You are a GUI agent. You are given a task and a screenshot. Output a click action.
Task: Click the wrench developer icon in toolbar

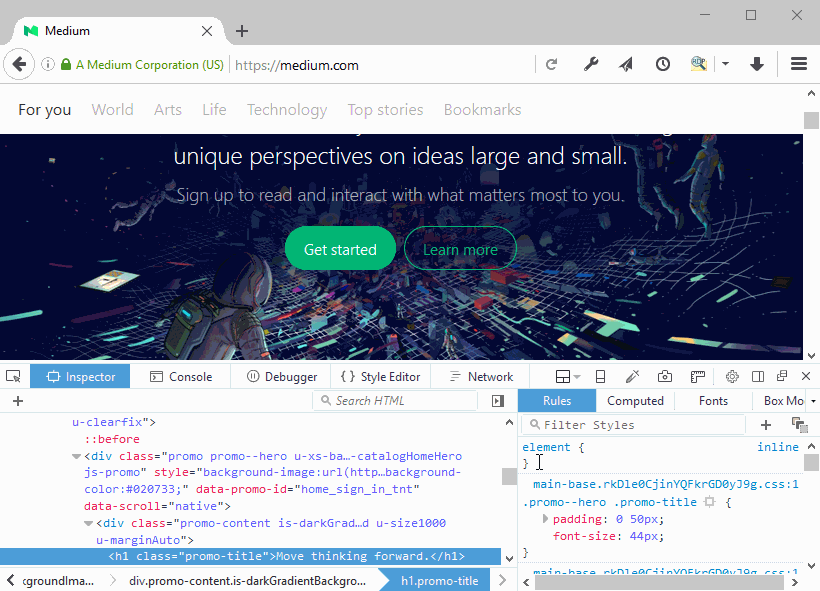coord(591,65)
